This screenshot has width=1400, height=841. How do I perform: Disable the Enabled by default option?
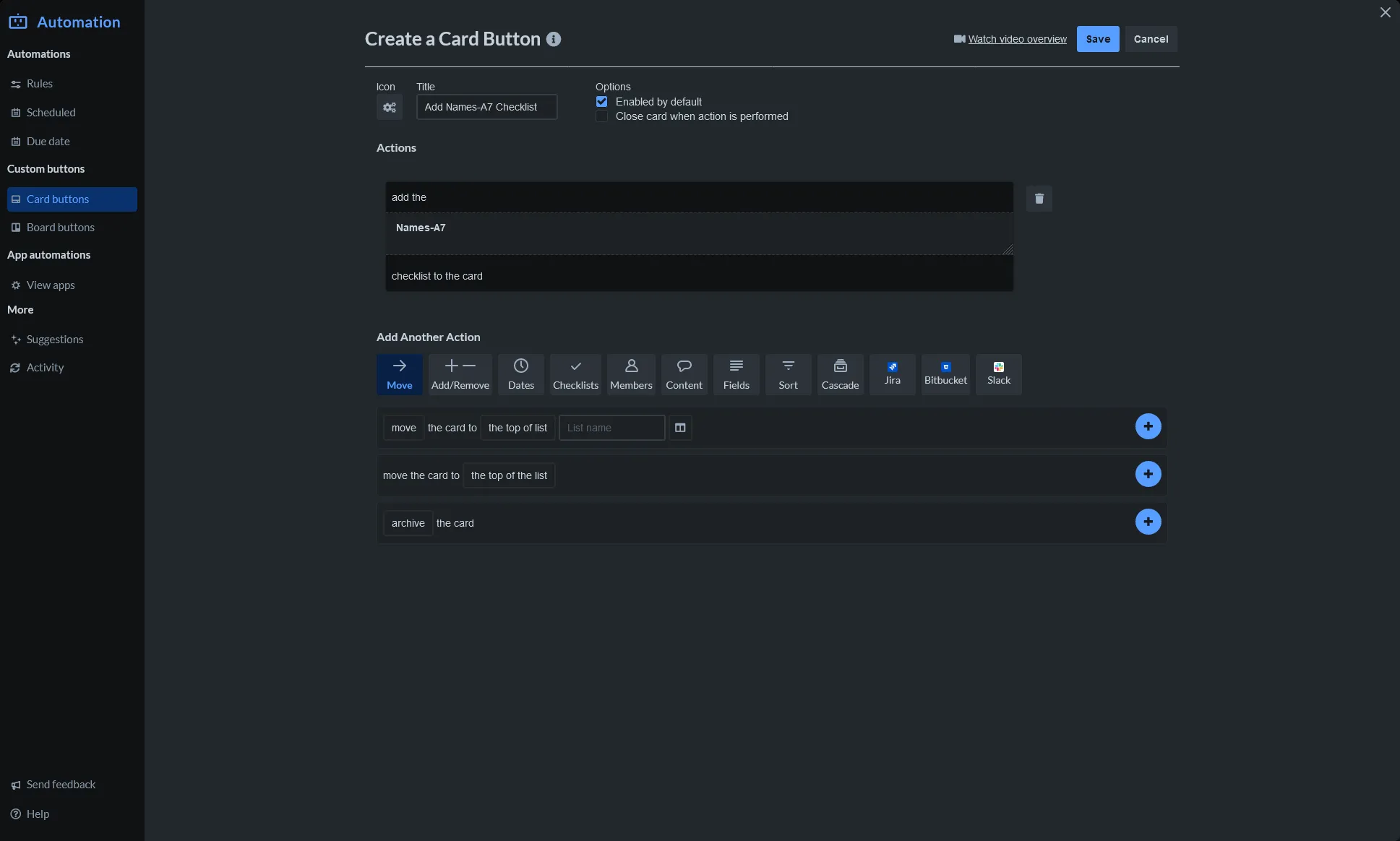click(x=602, y=101)
